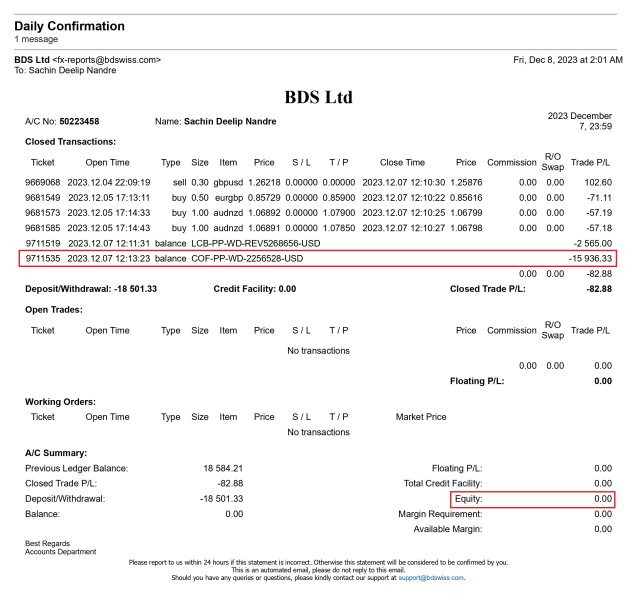Screen dimensions: 639x600
Task: Click the open price 1.26218
Action: (264, 182)
